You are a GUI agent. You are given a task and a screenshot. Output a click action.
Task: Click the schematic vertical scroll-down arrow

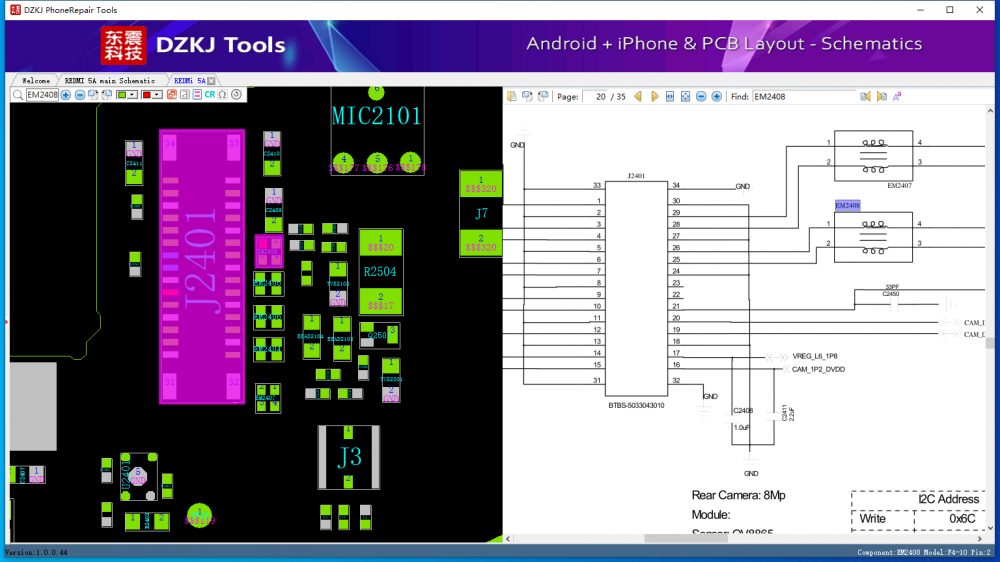[x=990, y=528]
